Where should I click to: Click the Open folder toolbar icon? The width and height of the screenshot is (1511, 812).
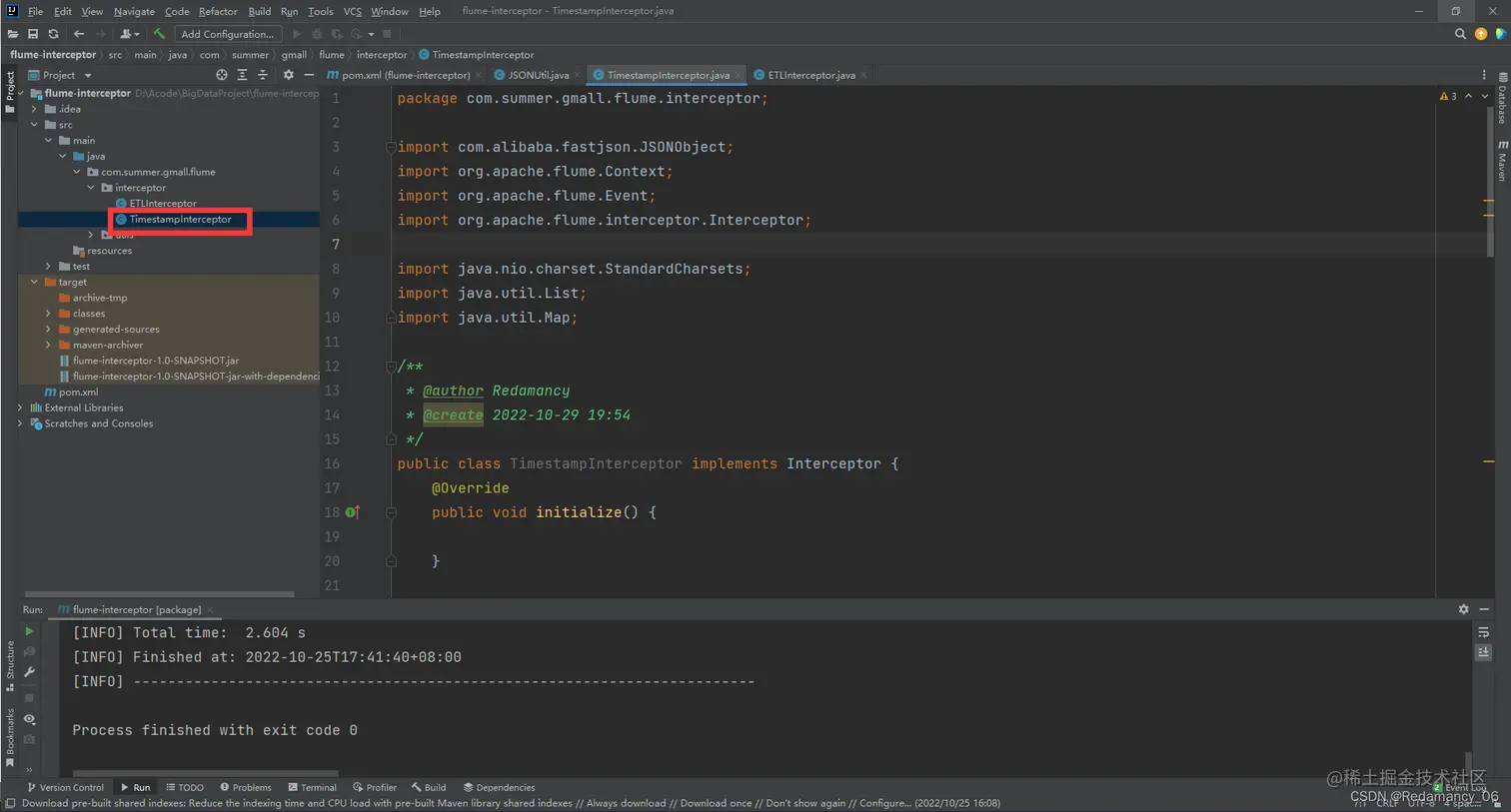[x=13, y=34]
